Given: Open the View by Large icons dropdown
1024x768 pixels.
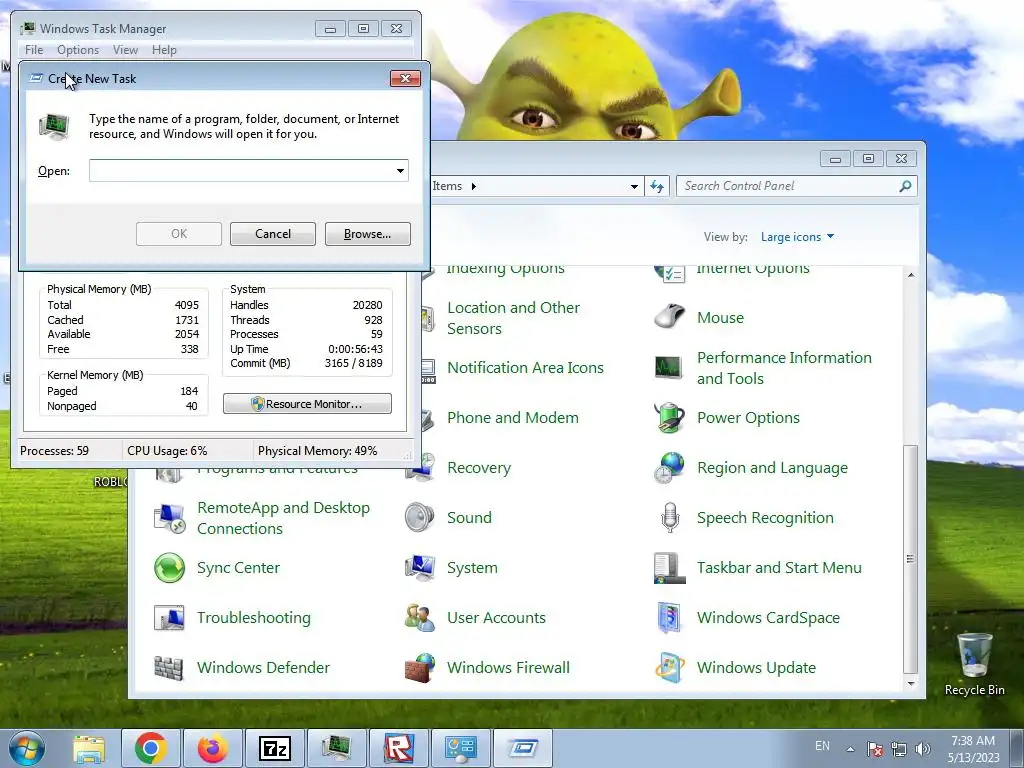Looking at the screenshot, I should pos(797,237).
